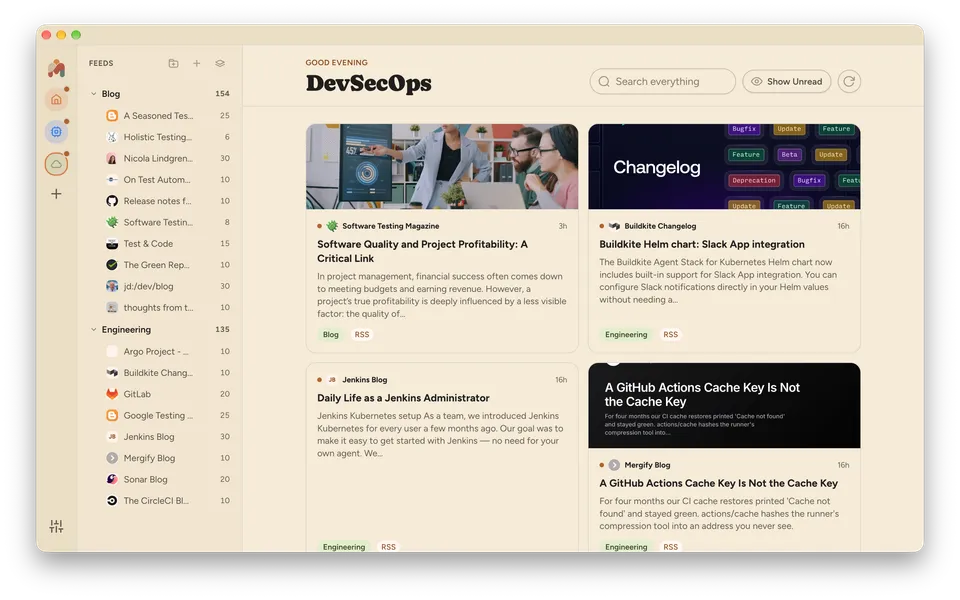This screenshot has width=960, height=600.
Task: Collapse the Engineering feed group
Action: click(94, 329)
